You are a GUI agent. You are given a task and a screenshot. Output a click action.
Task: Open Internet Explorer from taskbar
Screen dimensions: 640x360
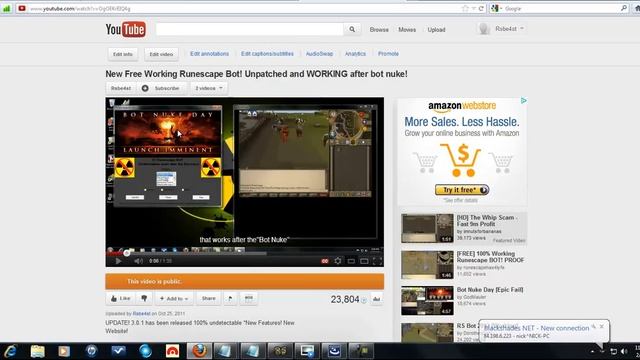10,351
